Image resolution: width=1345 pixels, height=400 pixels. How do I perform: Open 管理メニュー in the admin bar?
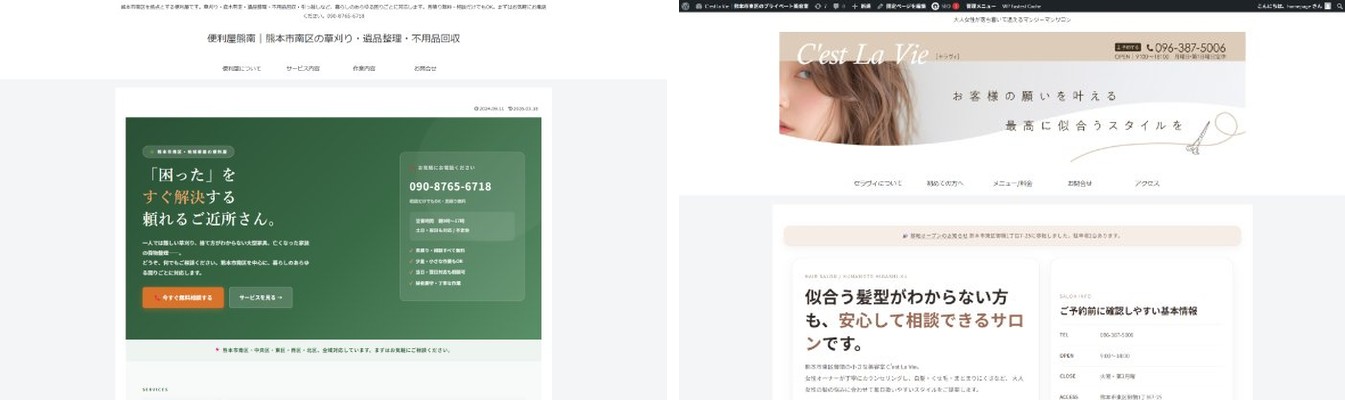coord(980,6)
